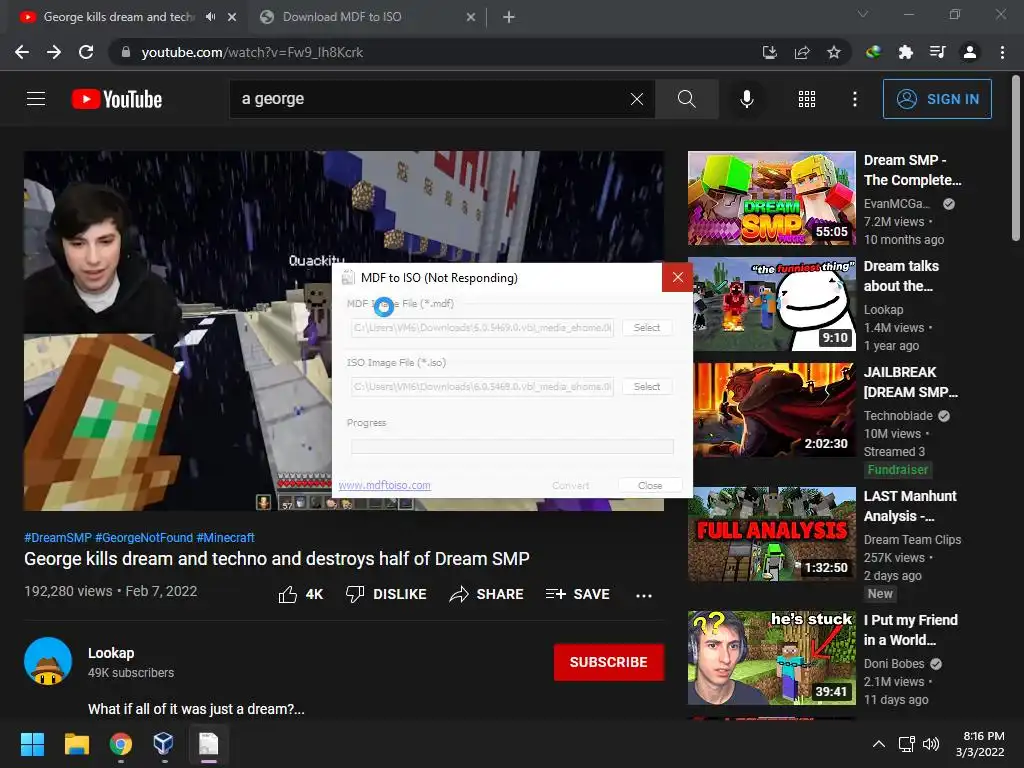Open the YouTube hamburger guide menu
The width and height of the screenshot is (1024, 768).
point(36,99)
